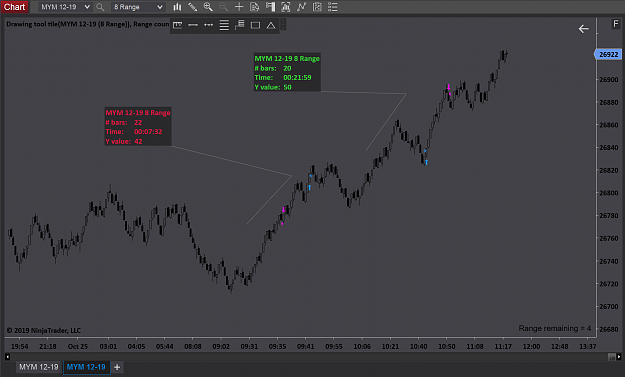Click the 26900 price axis label
The width and height of the screenshot is (625, 377).
tap(609, 79)
